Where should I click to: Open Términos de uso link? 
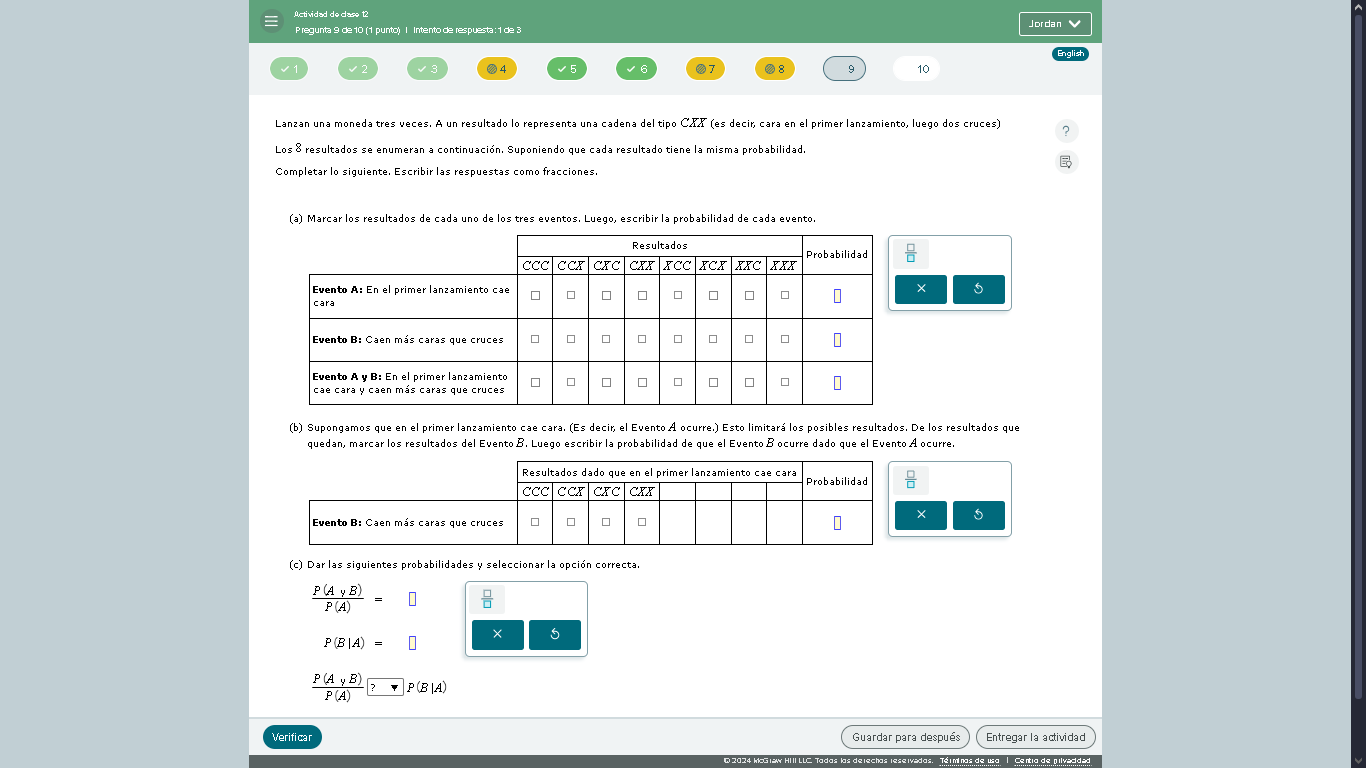(969, 761)
